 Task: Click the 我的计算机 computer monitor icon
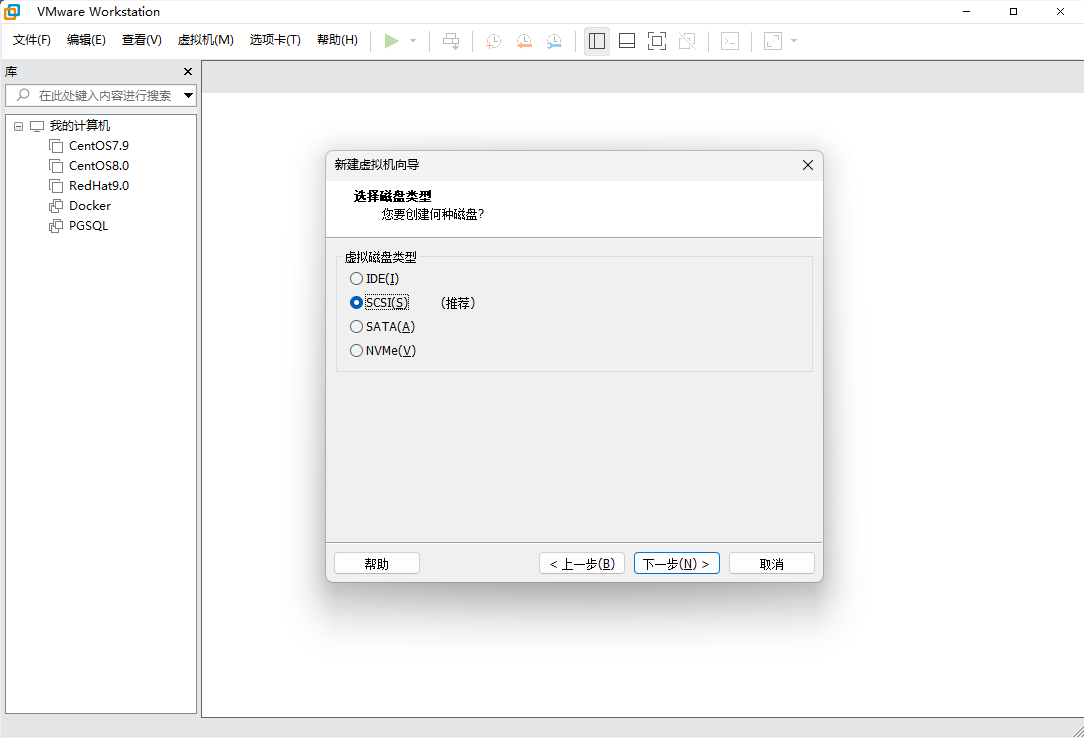[x=37, y=126]
